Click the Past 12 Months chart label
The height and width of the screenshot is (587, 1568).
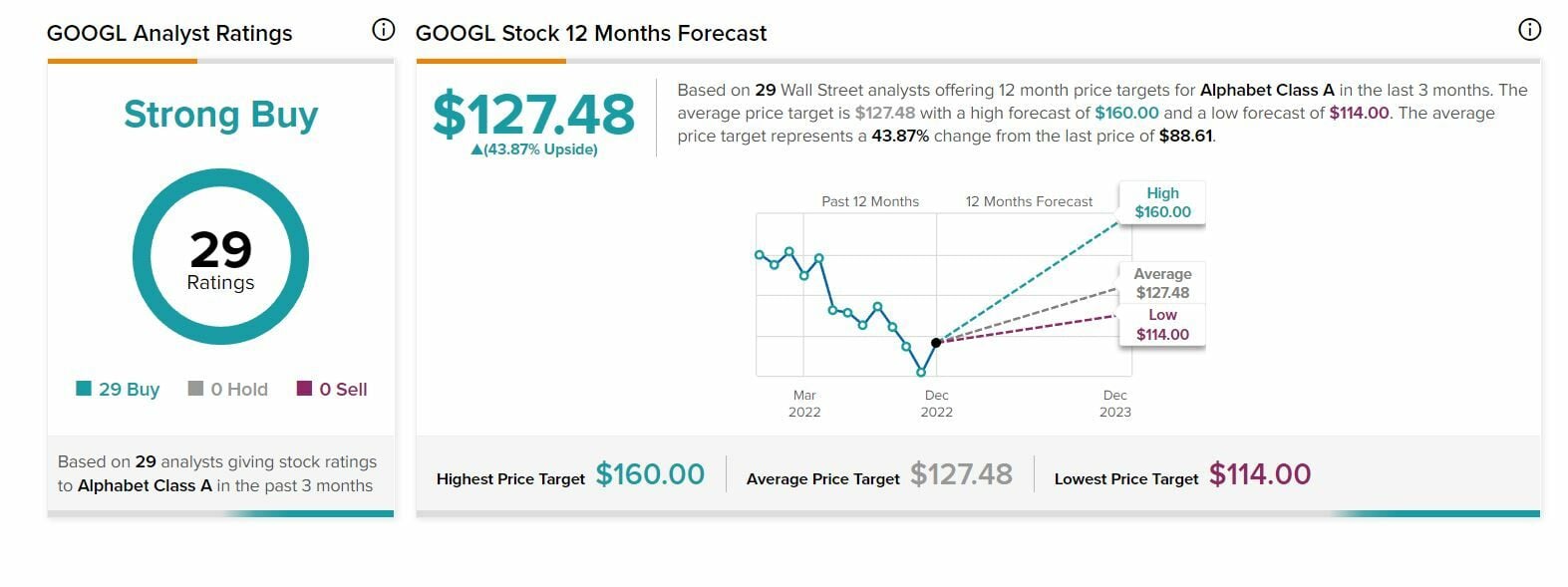[870, 201]
